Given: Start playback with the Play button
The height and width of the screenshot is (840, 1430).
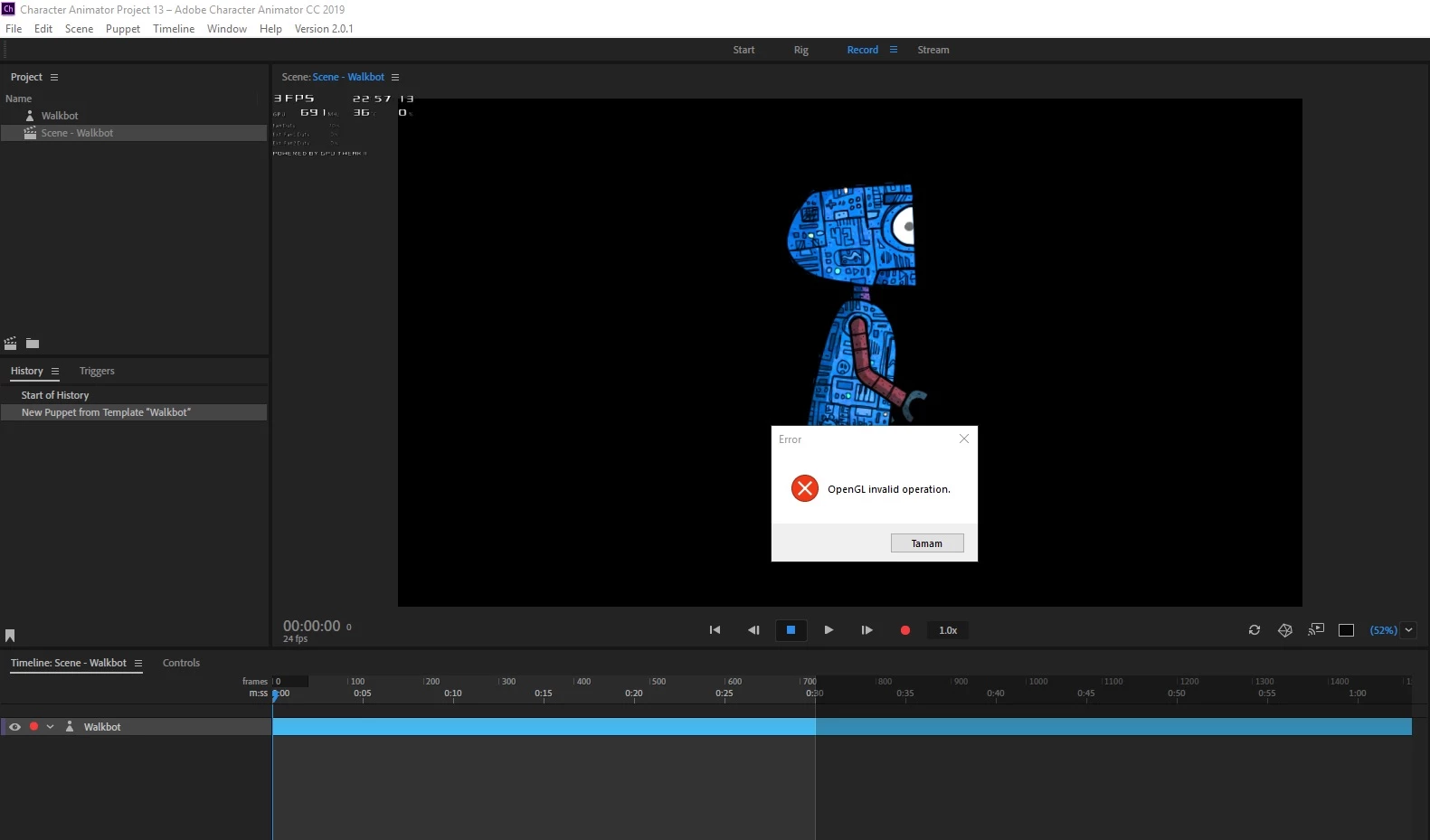Looking at the screenshot, I should tap(829, 630).
